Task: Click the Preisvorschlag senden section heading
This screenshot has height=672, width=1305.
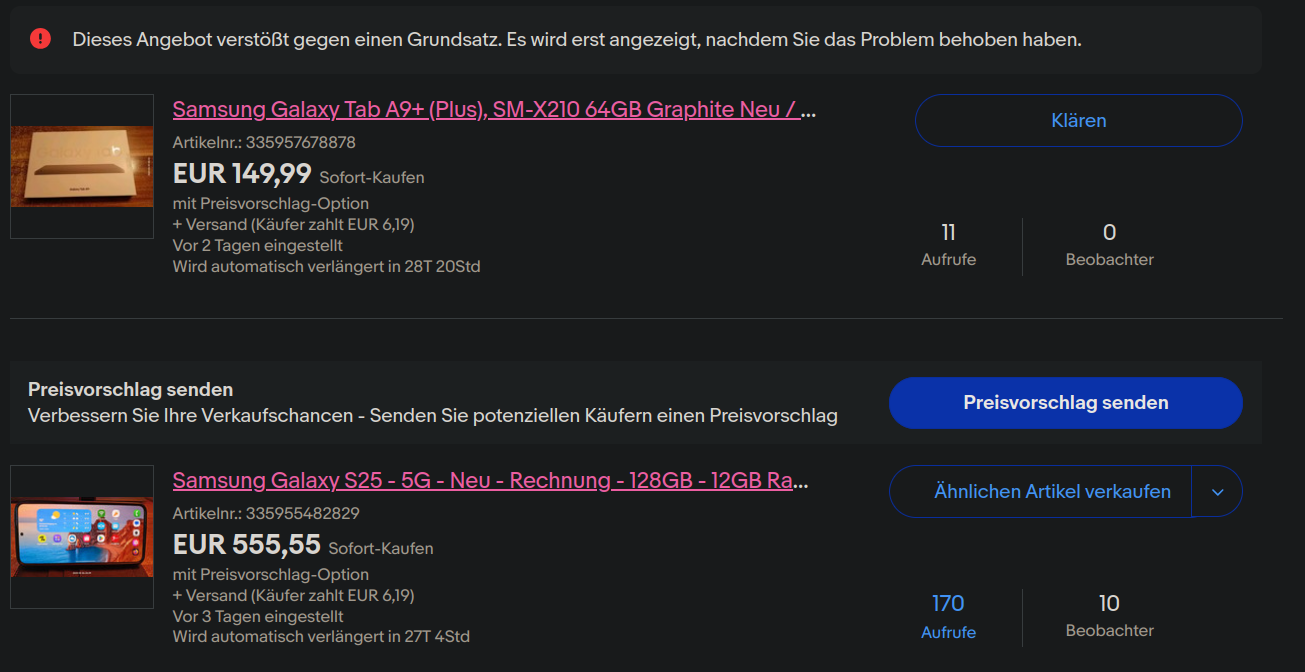Action: [131, 389]
